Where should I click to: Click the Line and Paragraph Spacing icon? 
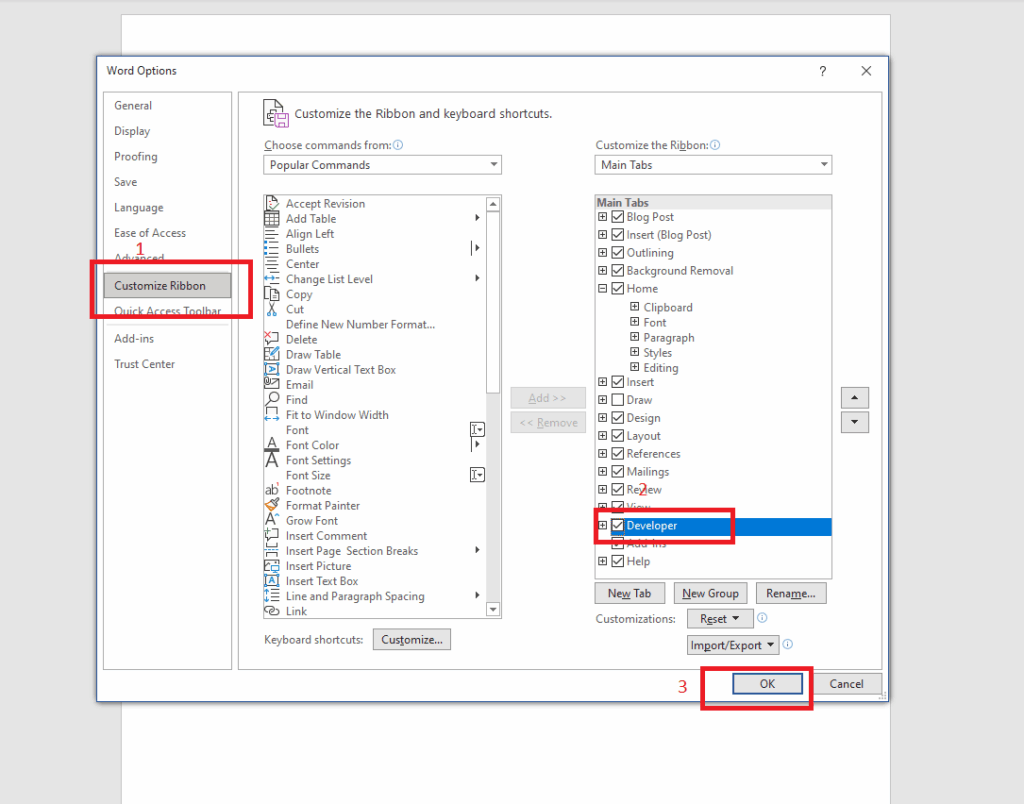[272, 596]
